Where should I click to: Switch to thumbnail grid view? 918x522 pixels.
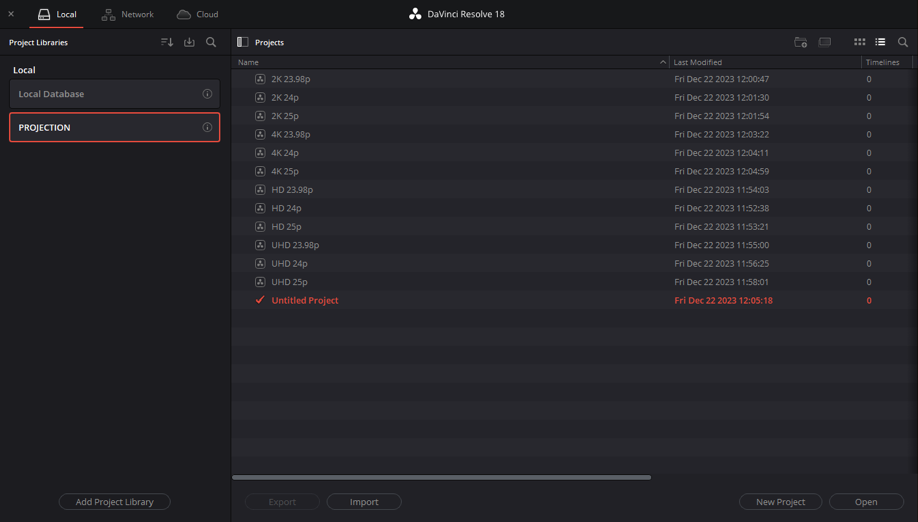click(859, 42)
